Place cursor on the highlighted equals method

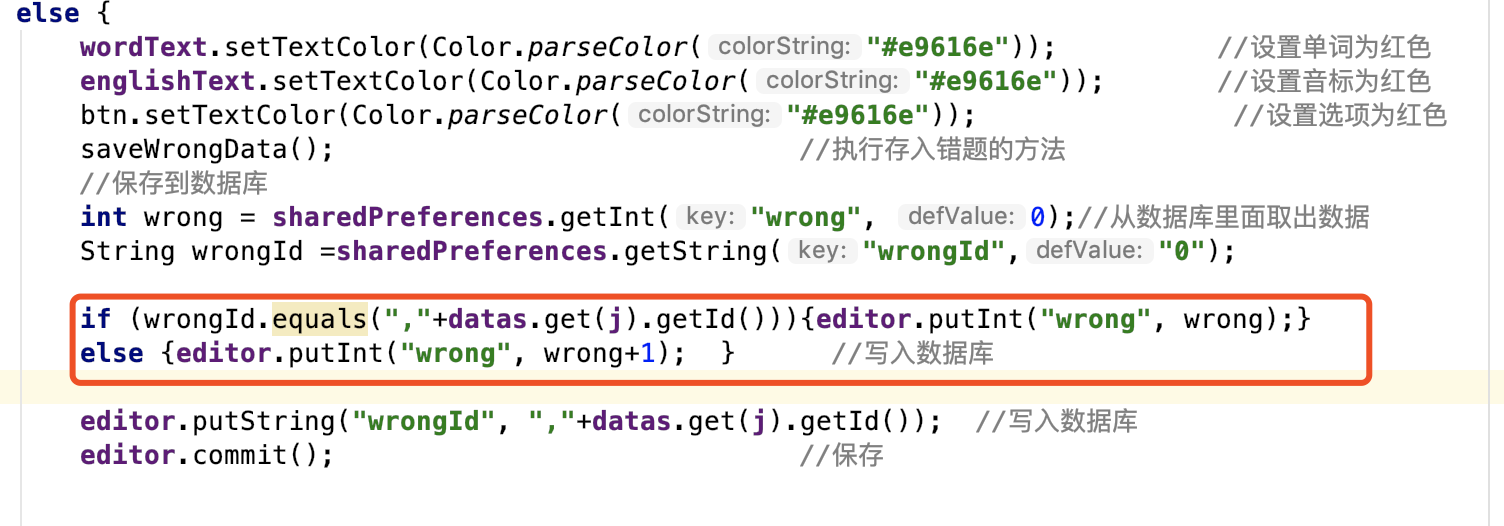(319, 319)
